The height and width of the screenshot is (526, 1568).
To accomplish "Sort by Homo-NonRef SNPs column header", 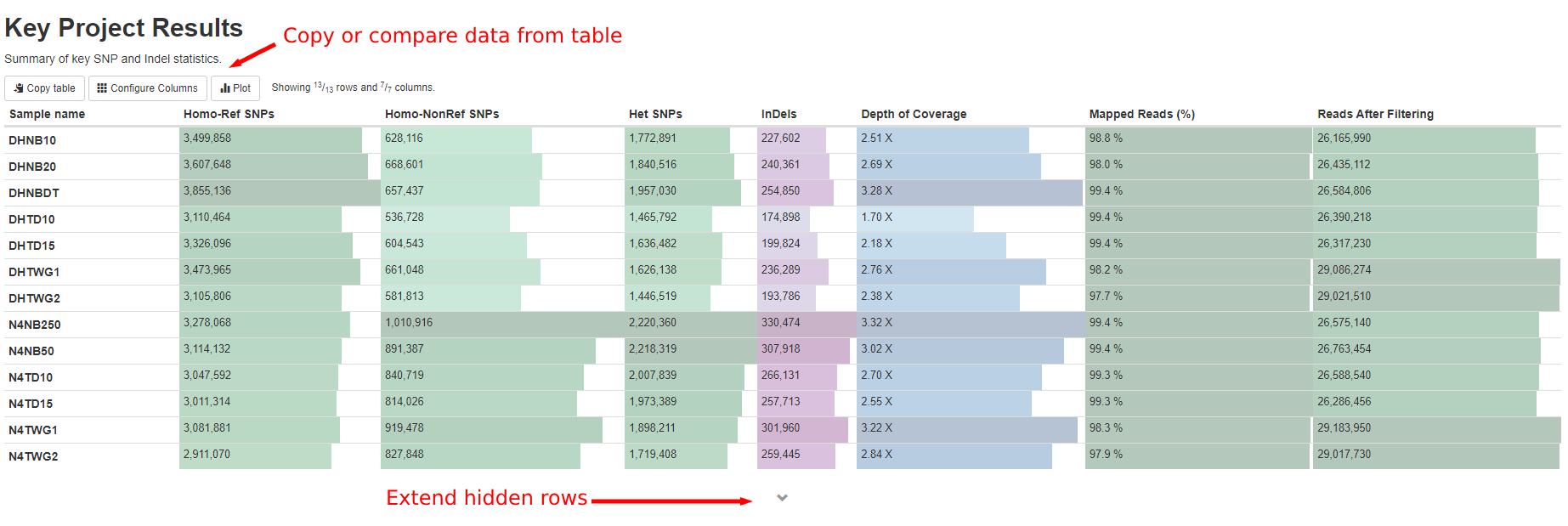I will point(442,114).
